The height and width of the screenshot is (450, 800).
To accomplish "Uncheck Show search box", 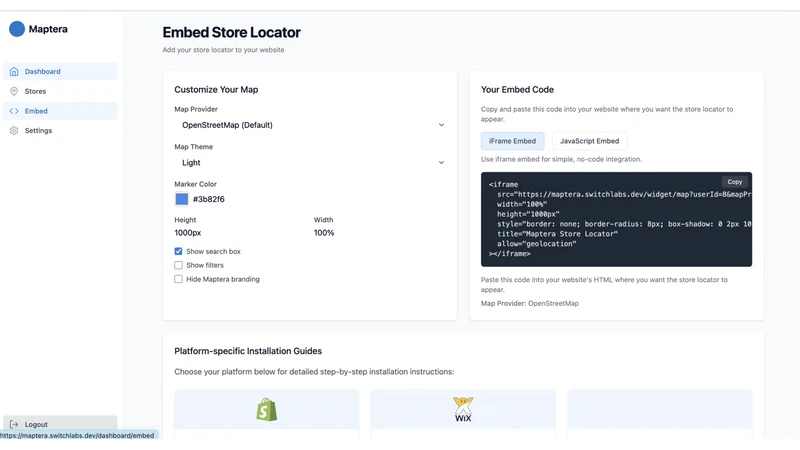I will click(178, 251).
